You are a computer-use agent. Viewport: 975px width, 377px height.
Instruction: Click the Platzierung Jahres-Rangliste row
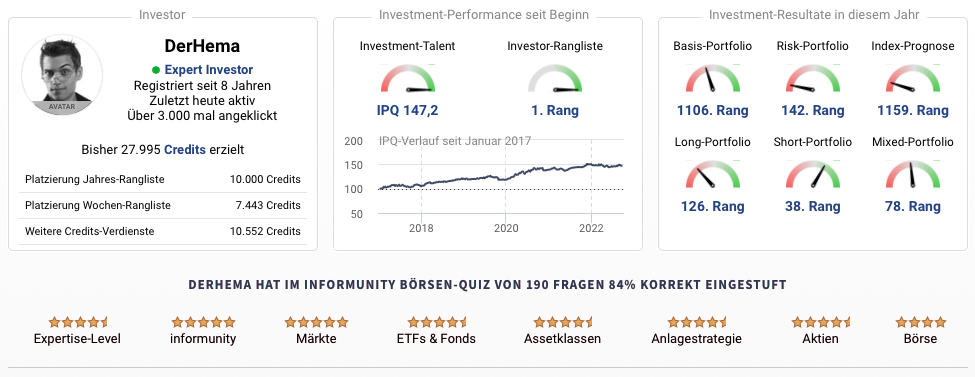point(163,179)
